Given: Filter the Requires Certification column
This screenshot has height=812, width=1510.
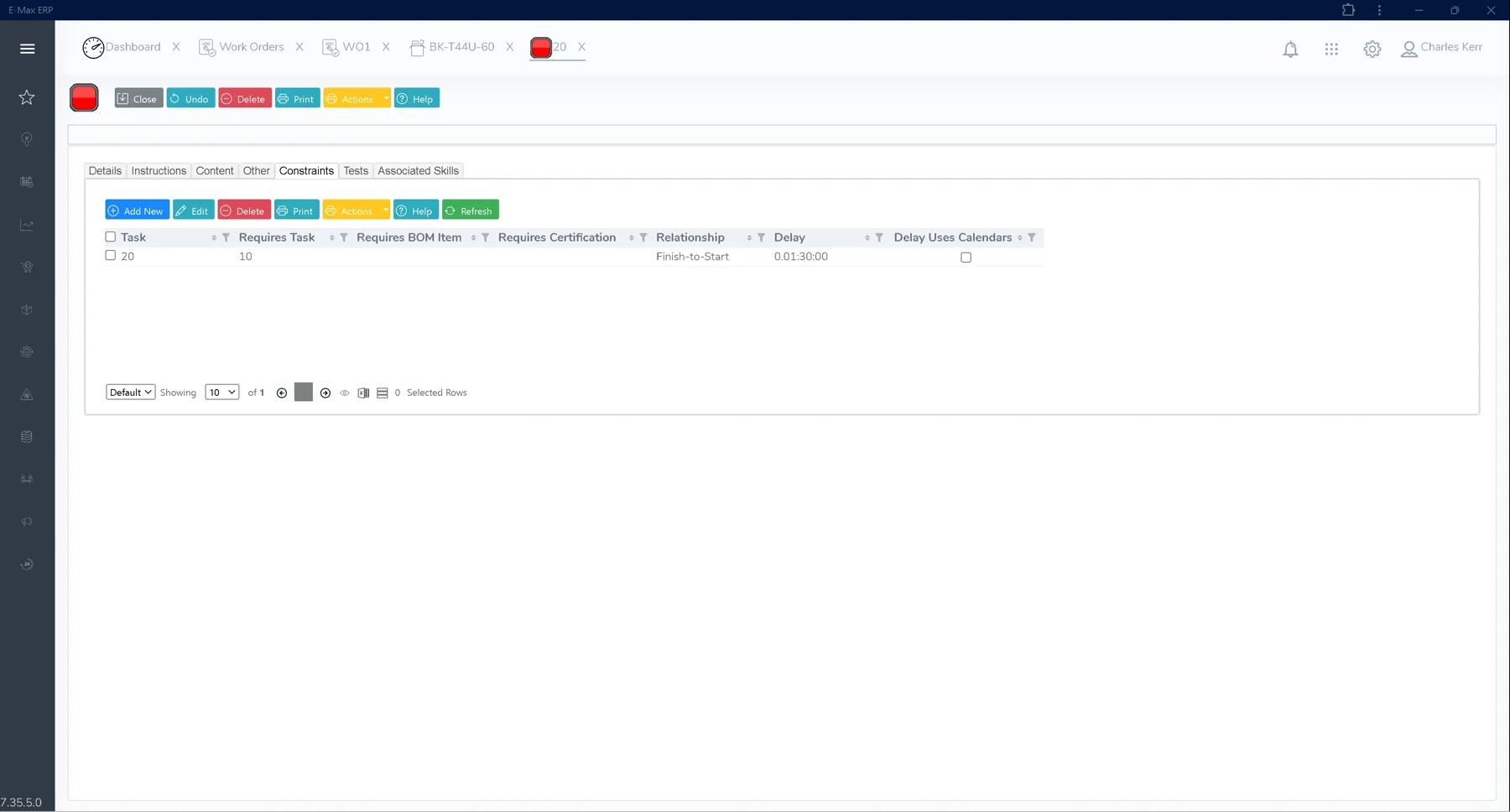Looking at the screenshot, I should (x=643, y=238).
